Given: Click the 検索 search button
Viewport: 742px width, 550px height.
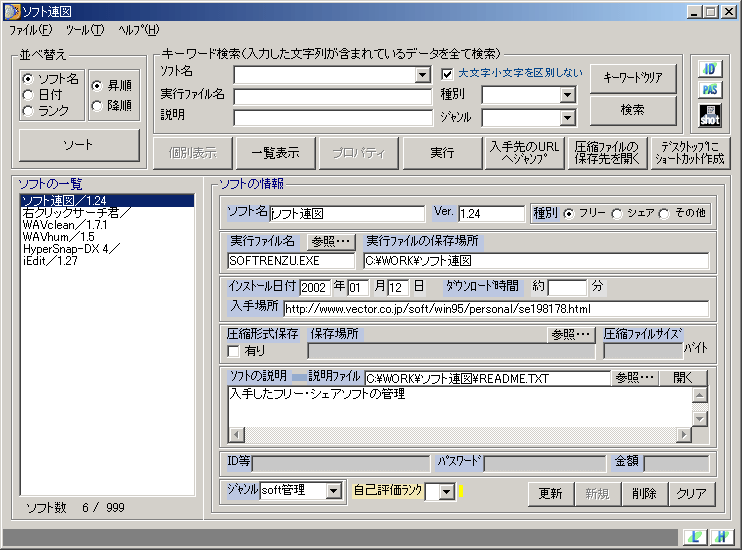Looking at the screenshot, I should tap(633, 110).
